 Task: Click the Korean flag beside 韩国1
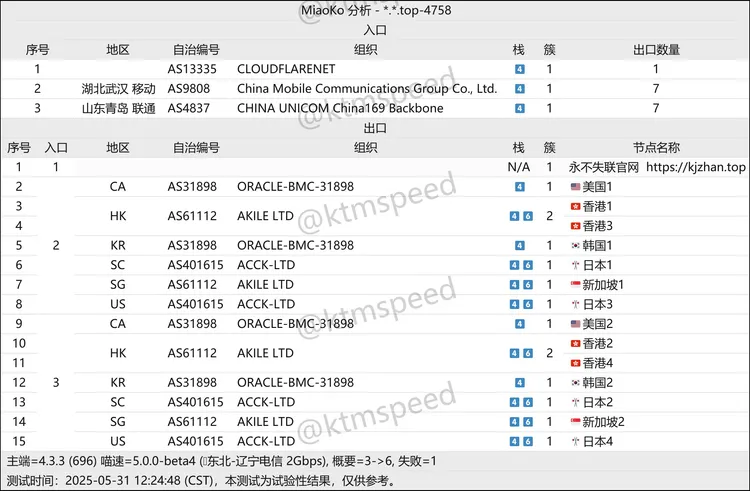574,245
